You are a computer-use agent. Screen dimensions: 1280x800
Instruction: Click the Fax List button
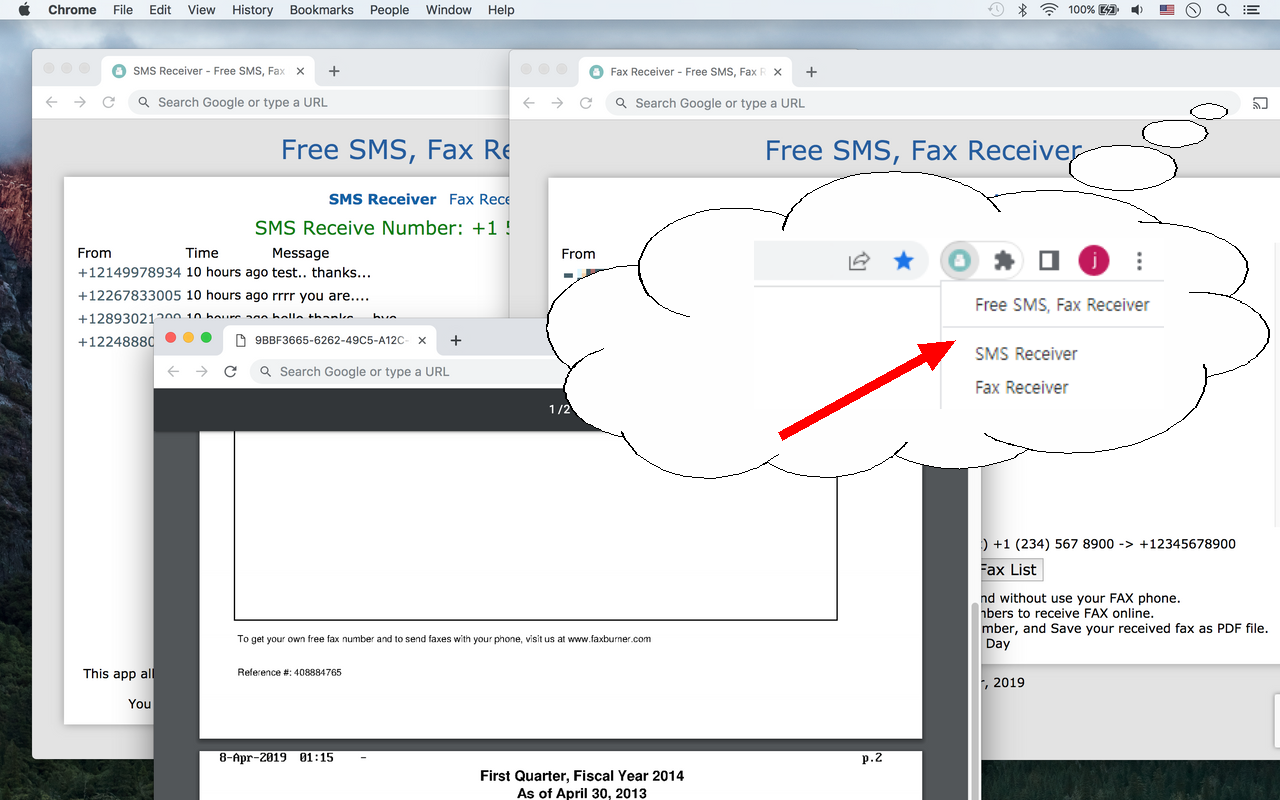[1009, 569]
